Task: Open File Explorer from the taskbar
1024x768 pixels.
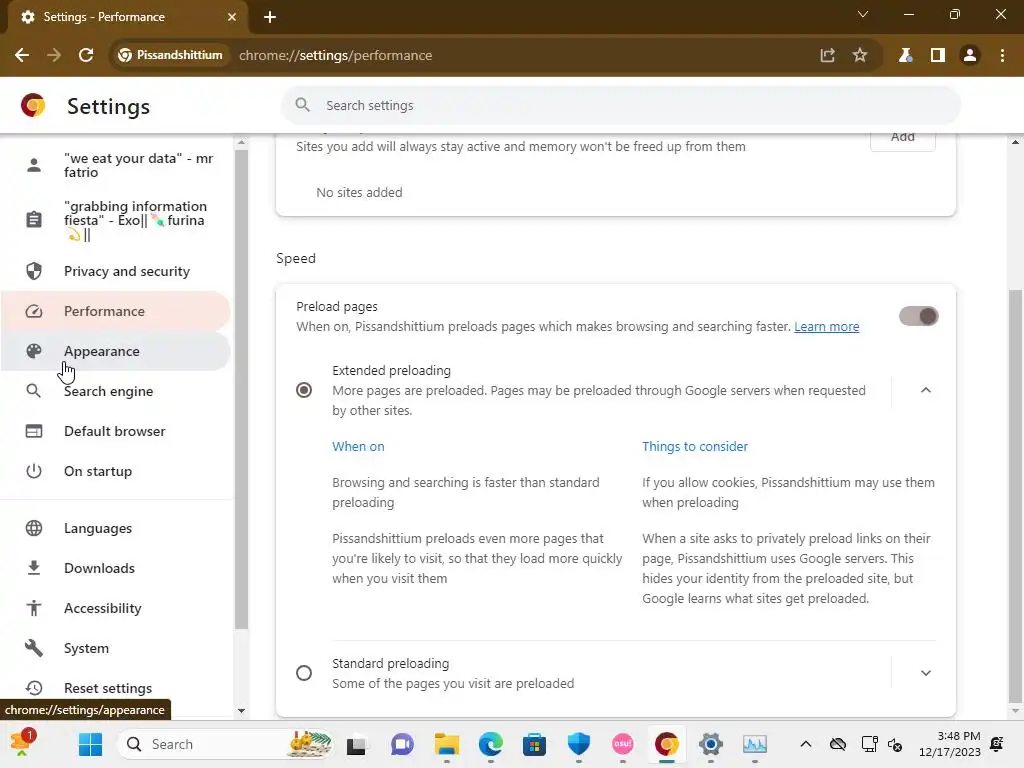Action: (447, 744)
